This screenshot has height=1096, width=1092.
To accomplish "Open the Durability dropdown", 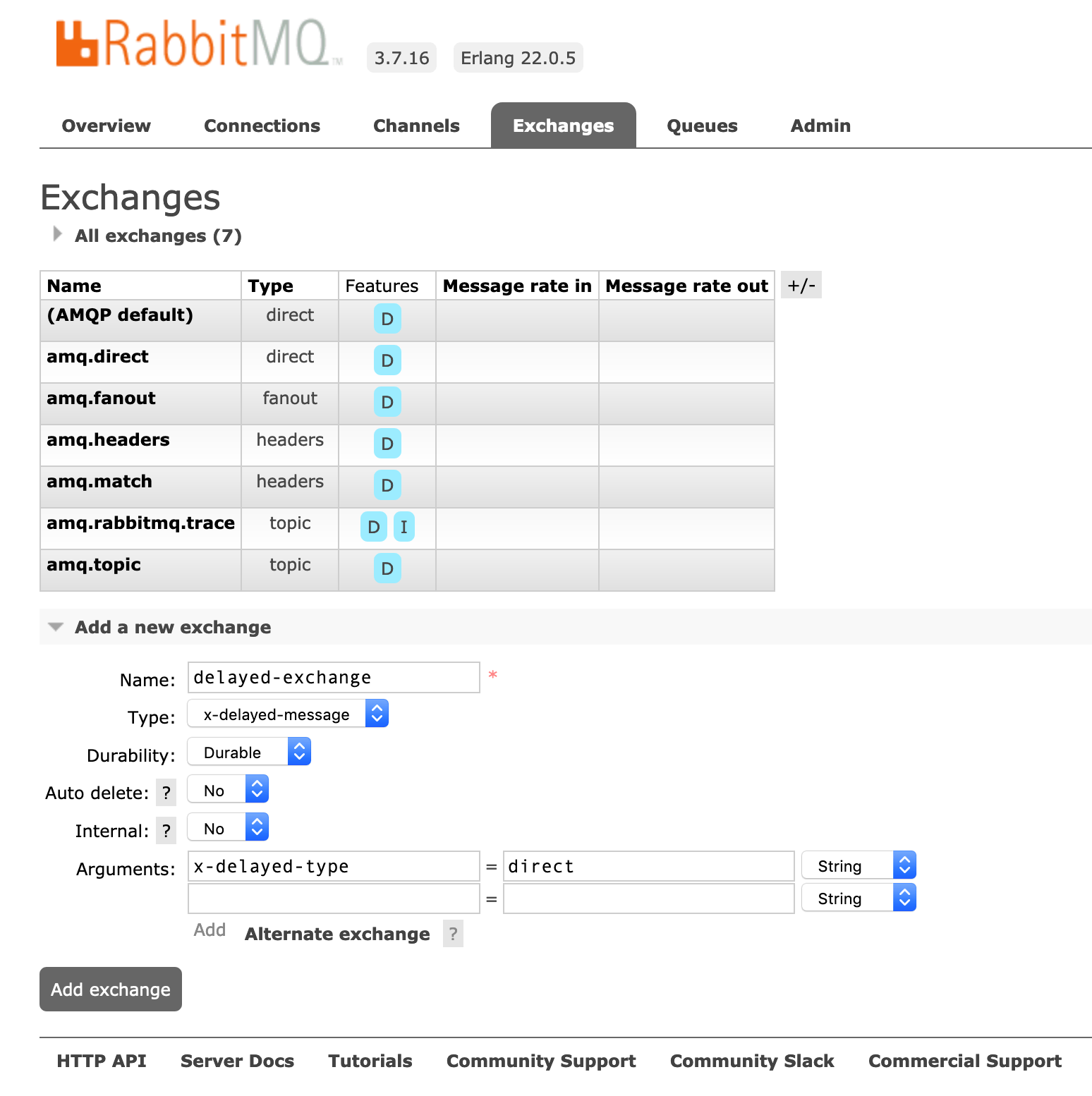I will pos(249,753).
